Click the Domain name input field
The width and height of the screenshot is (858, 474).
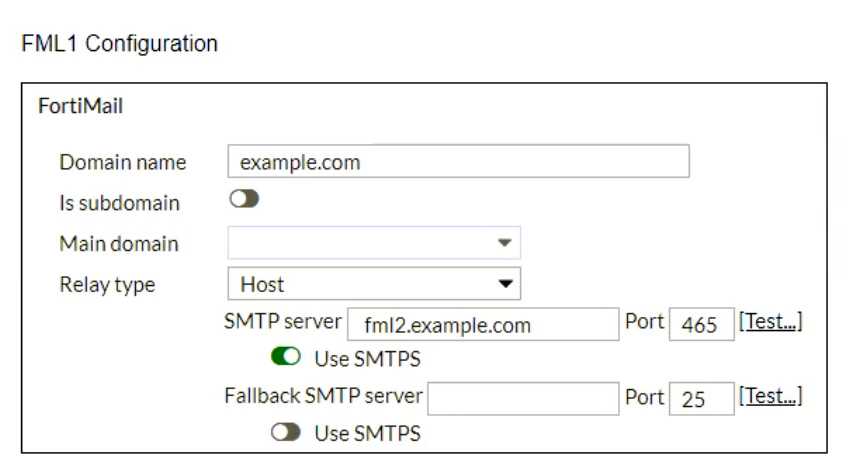coord(458,162)
